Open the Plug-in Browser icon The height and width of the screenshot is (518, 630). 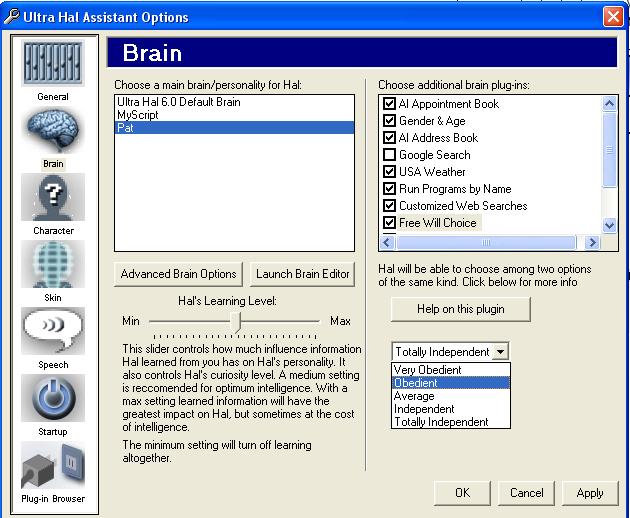click(x=53, y=465)
